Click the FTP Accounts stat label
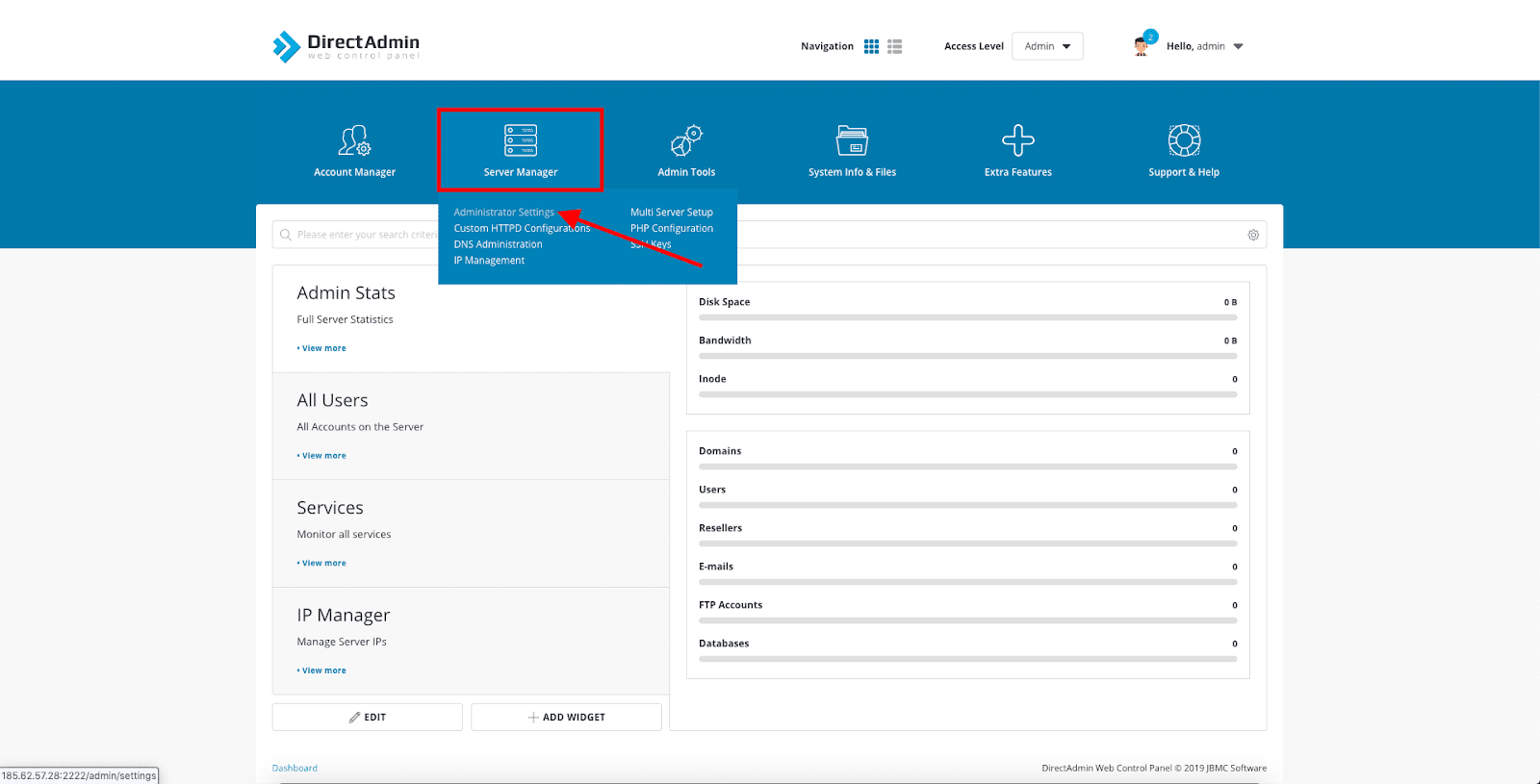Viewport: 1540px width, 784px height. pos(731,605)
